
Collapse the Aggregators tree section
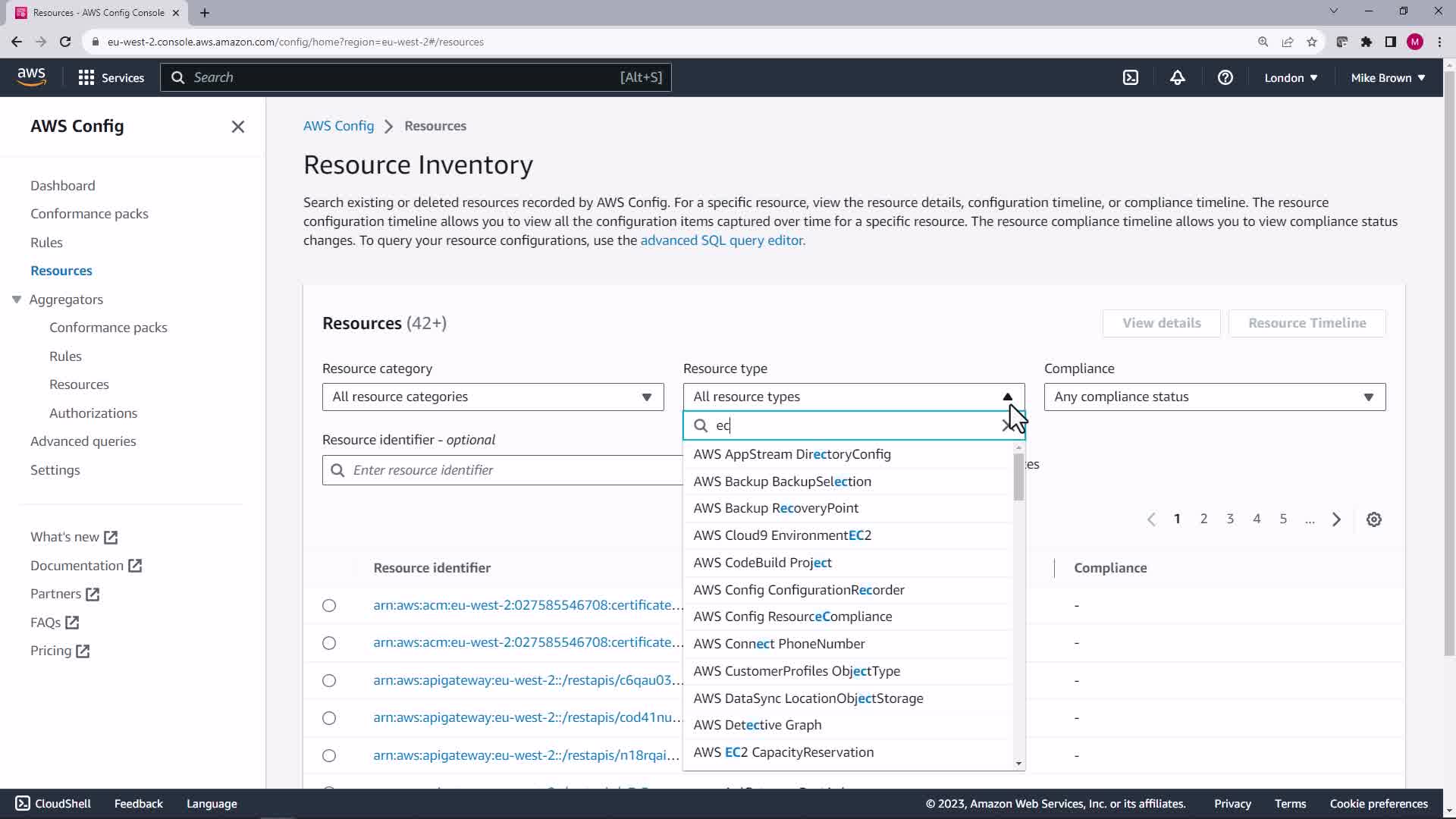point(17,300)
